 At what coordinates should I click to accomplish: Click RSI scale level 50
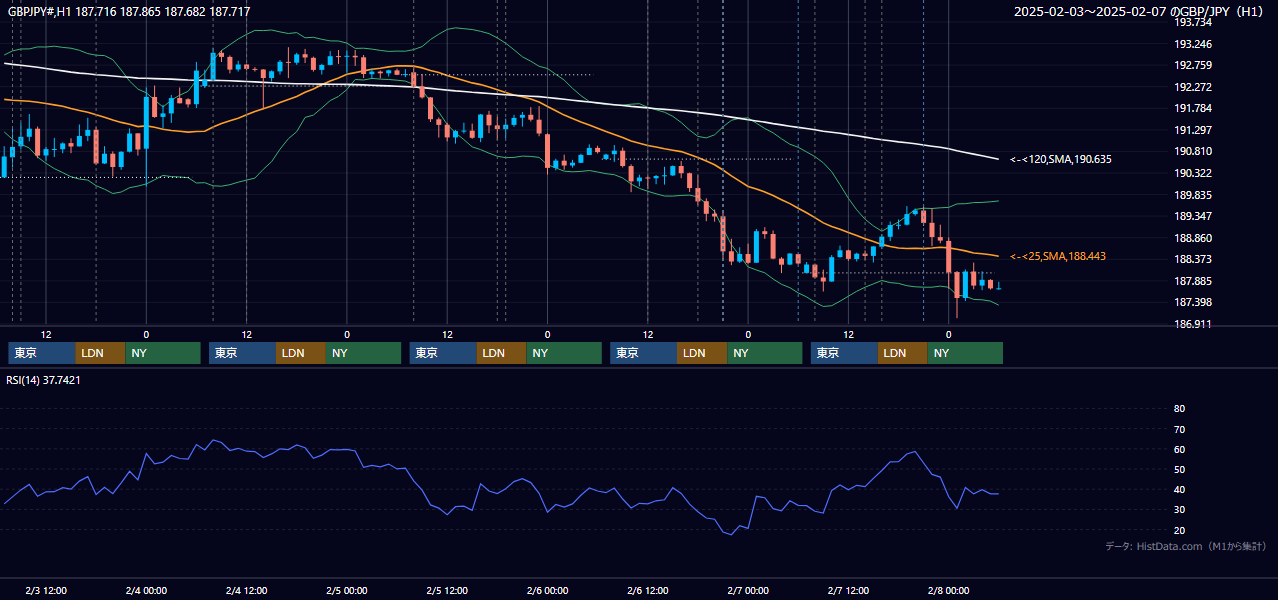(1179, 469)
